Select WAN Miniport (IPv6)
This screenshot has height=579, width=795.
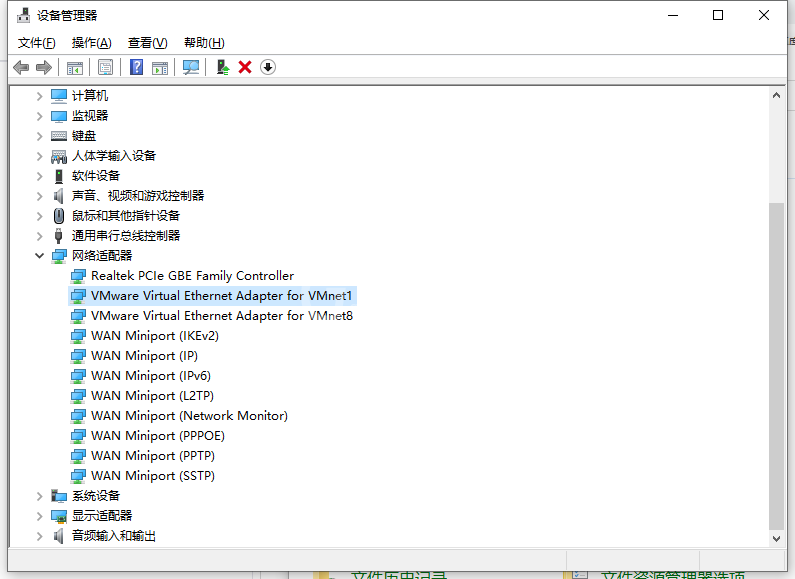(151, 376)
